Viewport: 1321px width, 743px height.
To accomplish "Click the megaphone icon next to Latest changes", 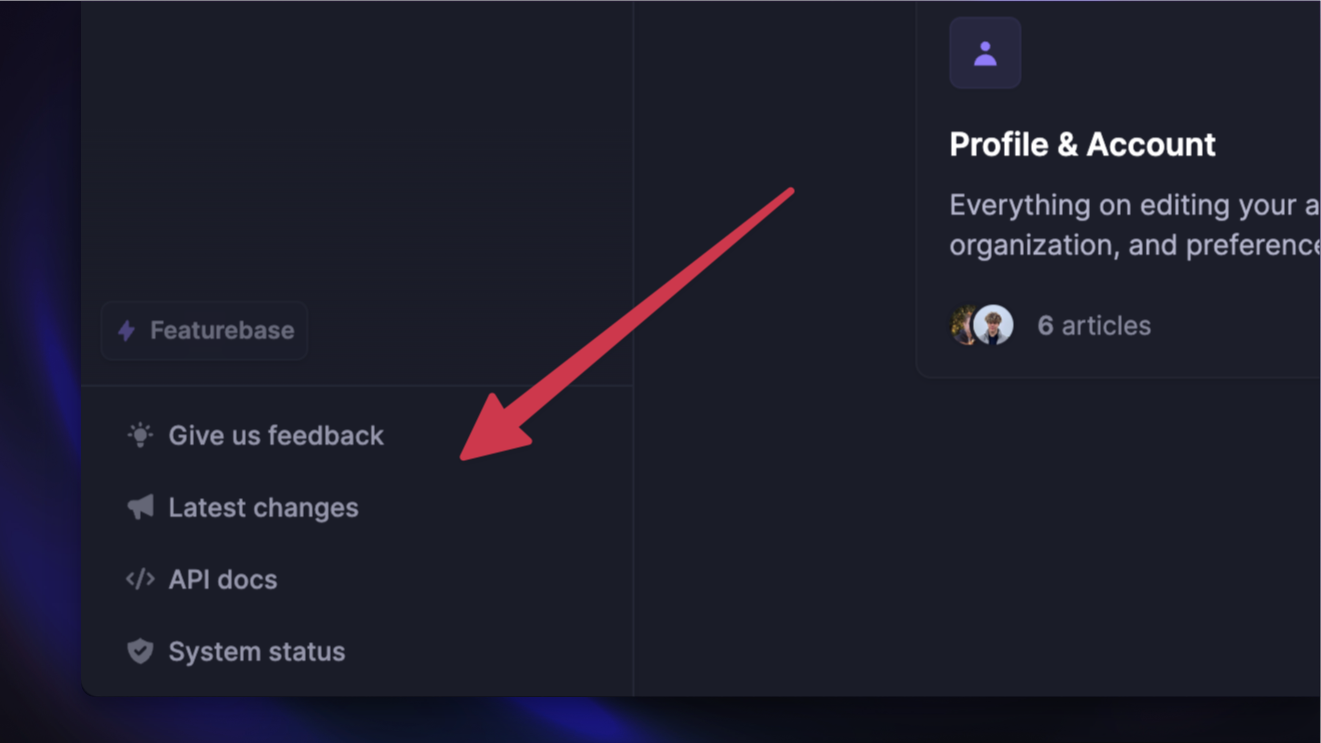I will (x=139, y=506).
